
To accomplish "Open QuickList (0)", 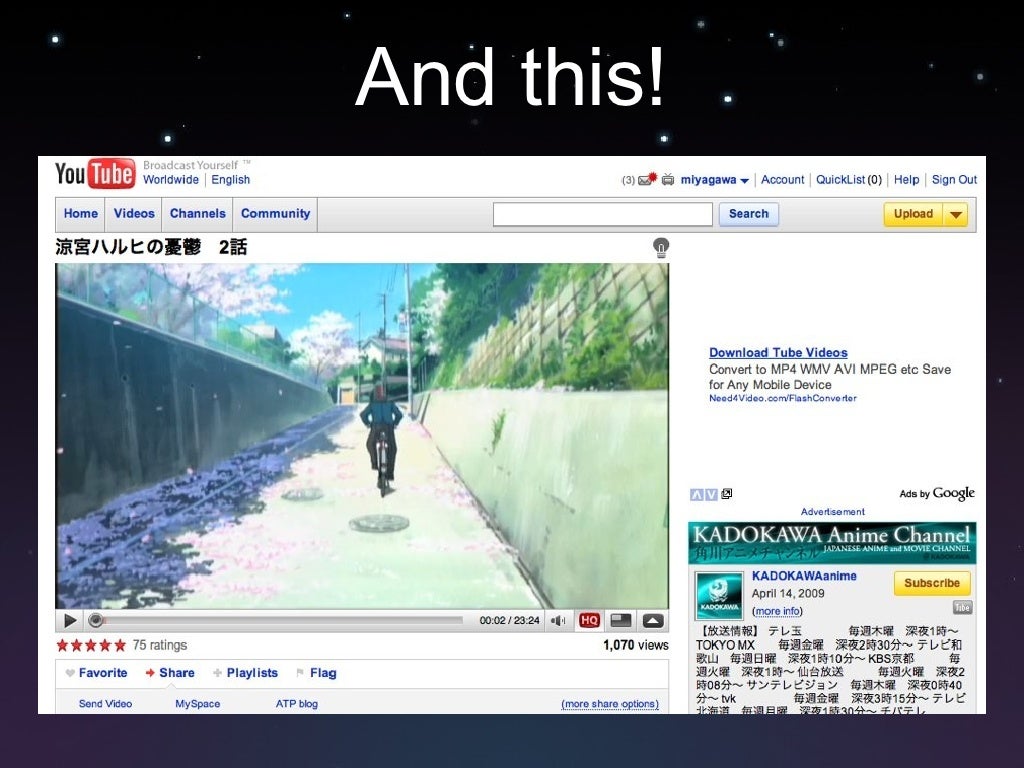I will pos(848,180).
